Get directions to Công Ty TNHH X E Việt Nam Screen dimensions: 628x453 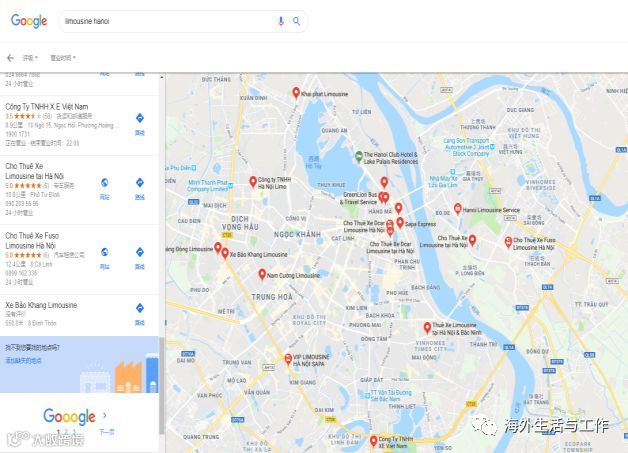coord(139,124)
